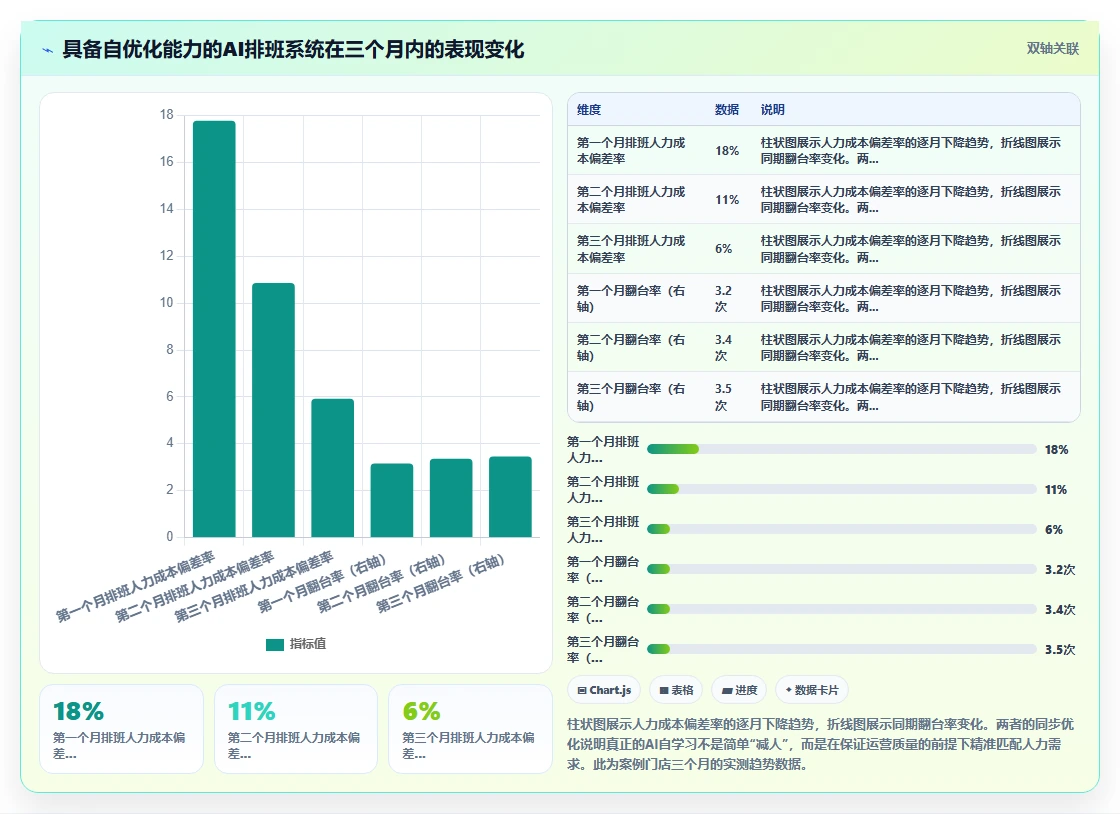Click the 11% value in table
This screenshot has height=814, width=1120.
[x=727, y=200]
